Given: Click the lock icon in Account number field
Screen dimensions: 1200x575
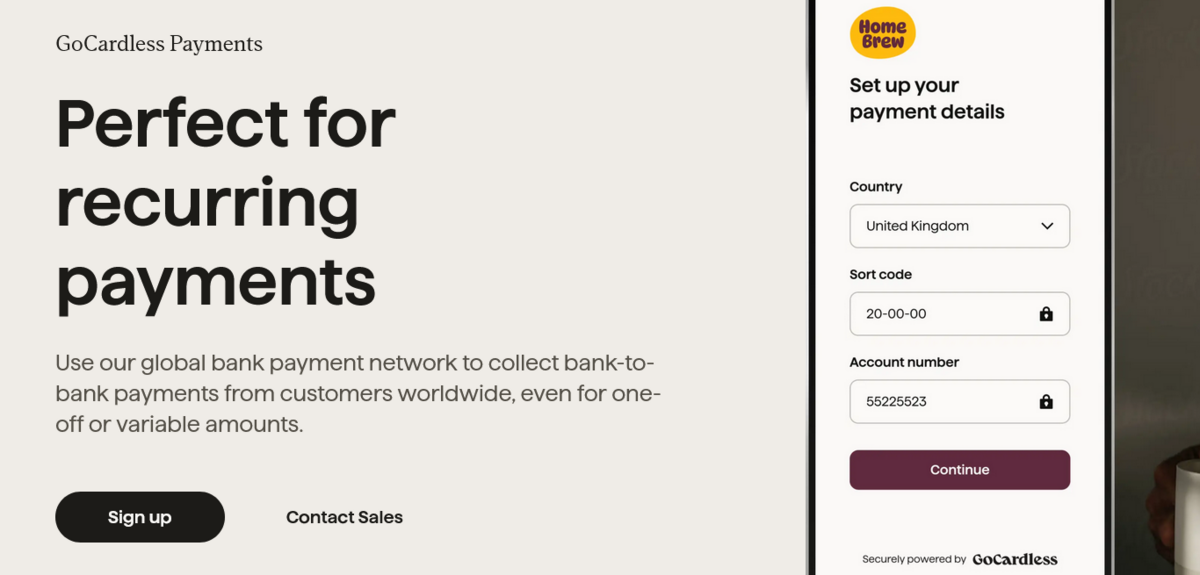Looking at the screenshot, I should (x=1046, y=402).
